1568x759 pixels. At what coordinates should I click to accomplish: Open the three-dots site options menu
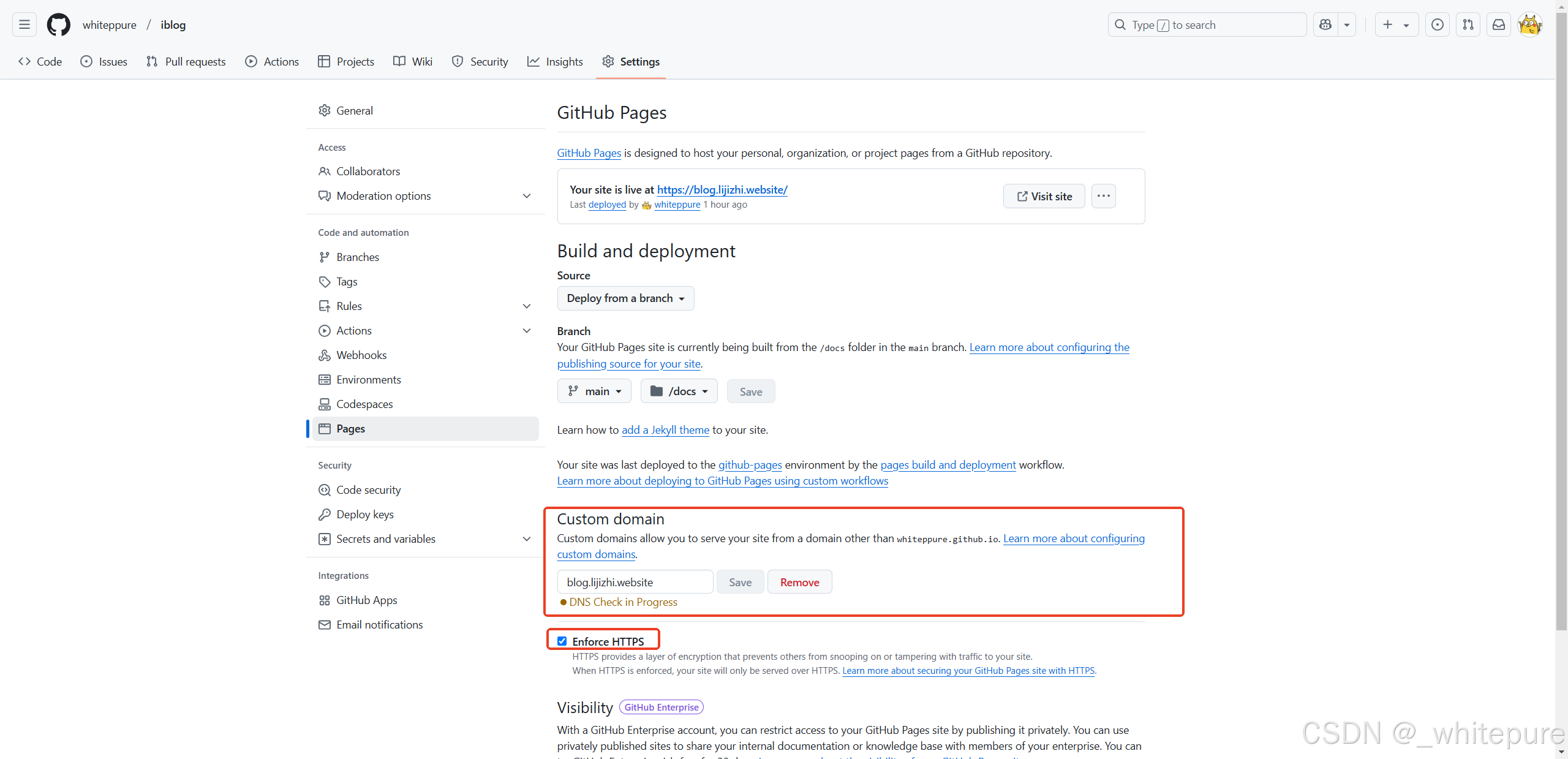pos(1103,196)
